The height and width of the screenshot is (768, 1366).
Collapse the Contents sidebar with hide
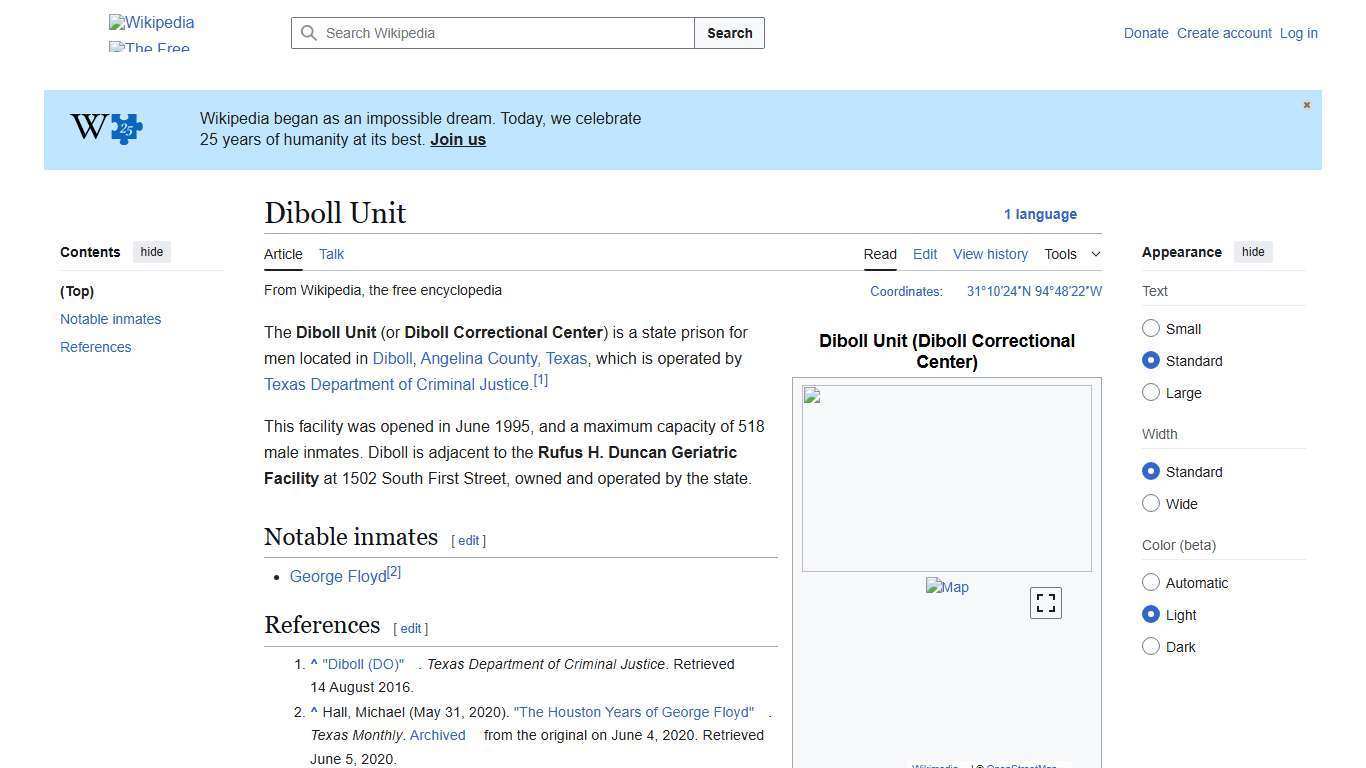click(151, 252)
